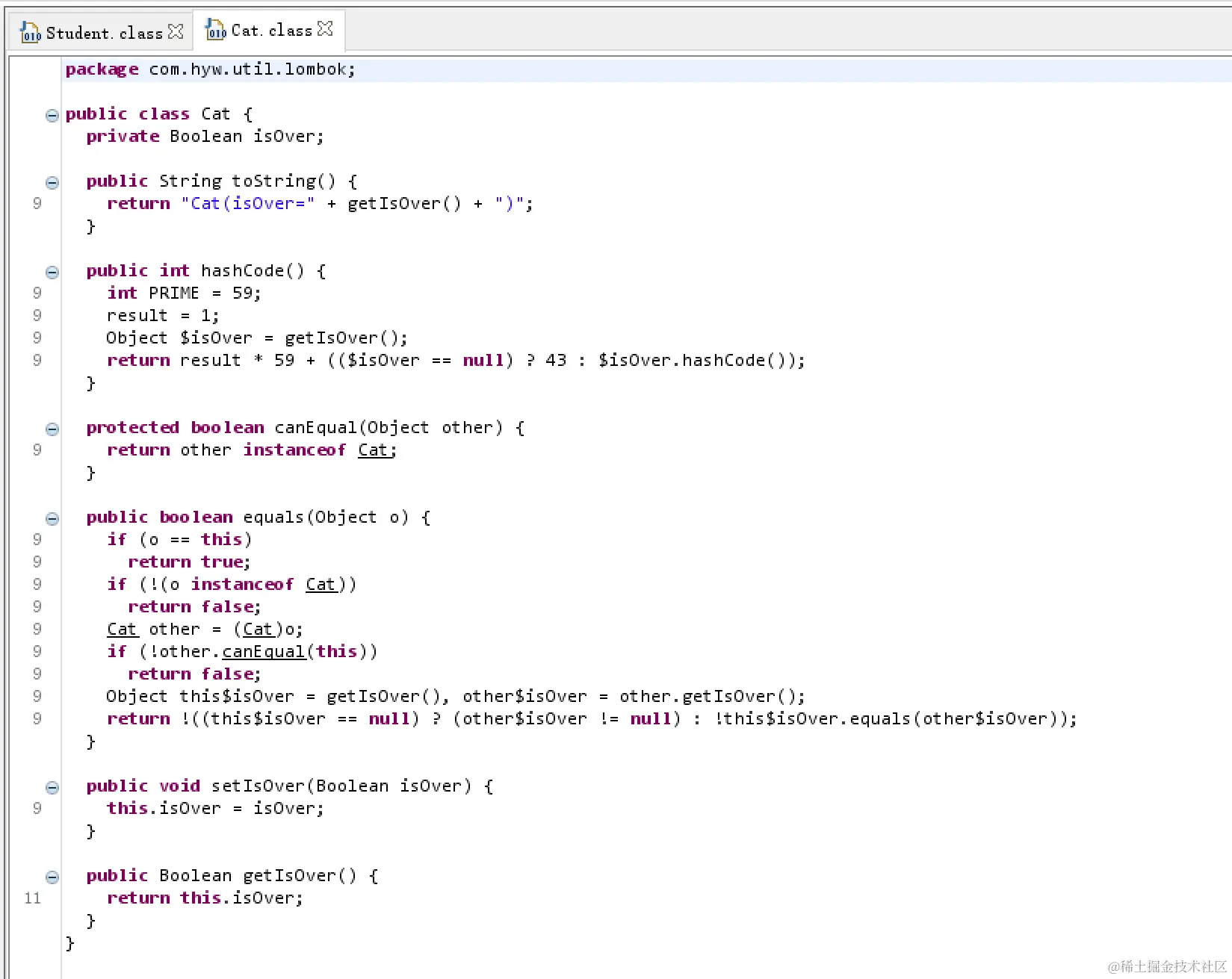Image resolution: width=1232 pixels, height=979 pixels.
Task: Switch to the Student.class tab
Action: (102, 33)
